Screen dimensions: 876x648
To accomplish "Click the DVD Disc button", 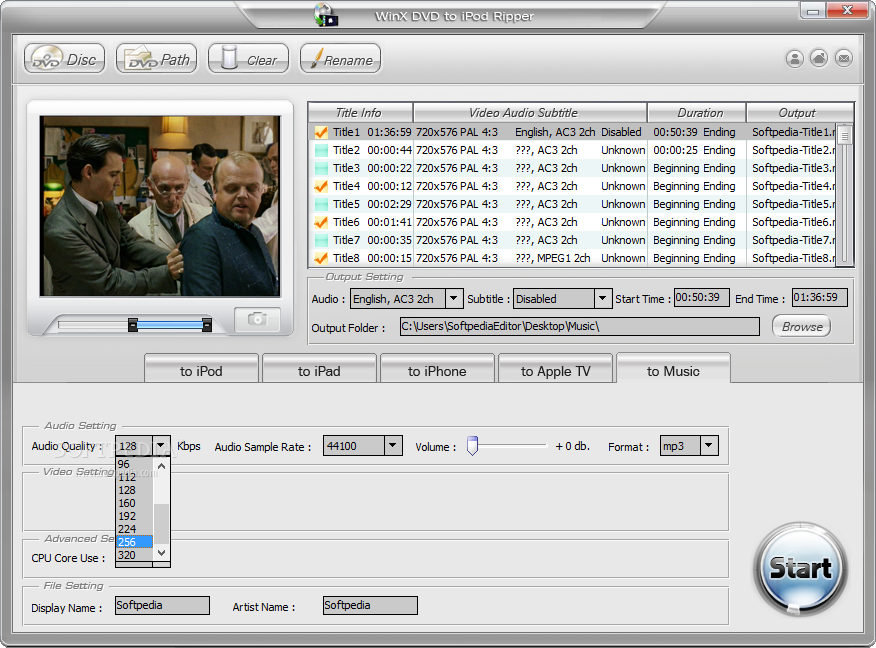I will (x=64, y=59).
